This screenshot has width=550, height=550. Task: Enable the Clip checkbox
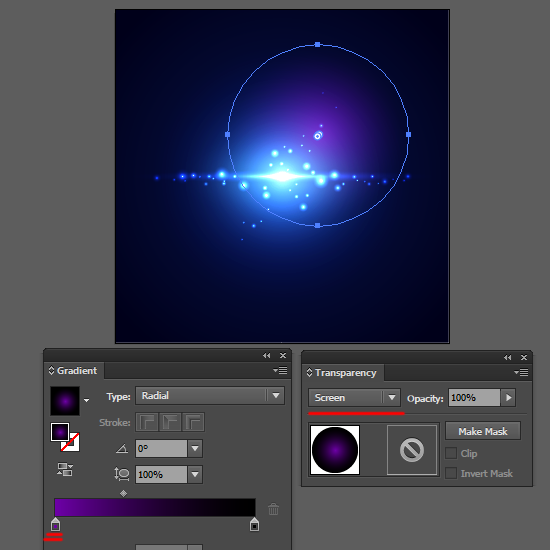tap(451, 453)
